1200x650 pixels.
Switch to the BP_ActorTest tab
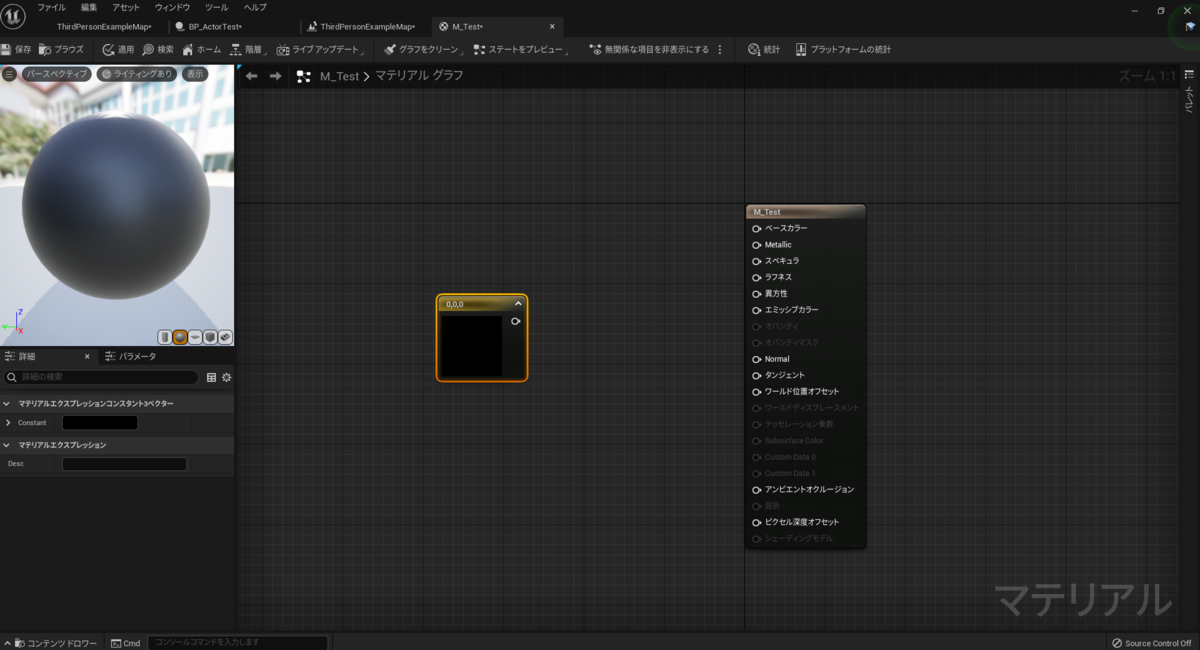[214, 26]
